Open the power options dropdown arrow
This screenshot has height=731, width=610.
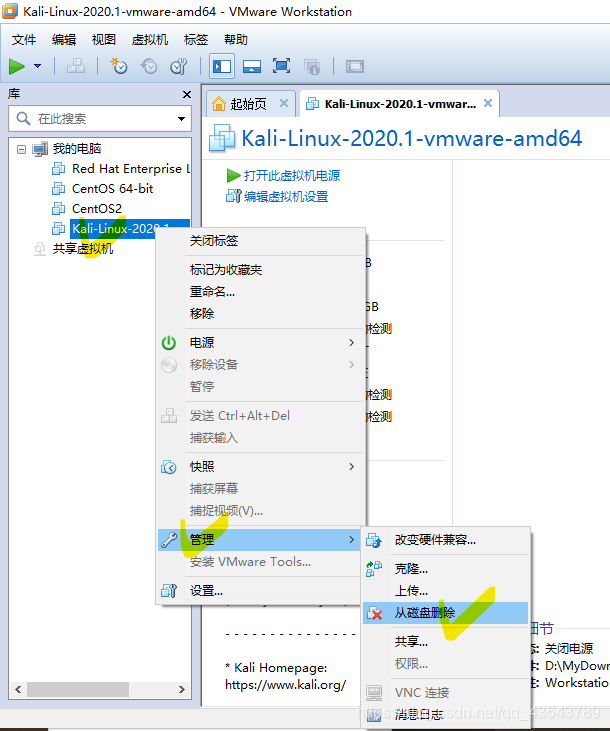click(x=38, y=66)
